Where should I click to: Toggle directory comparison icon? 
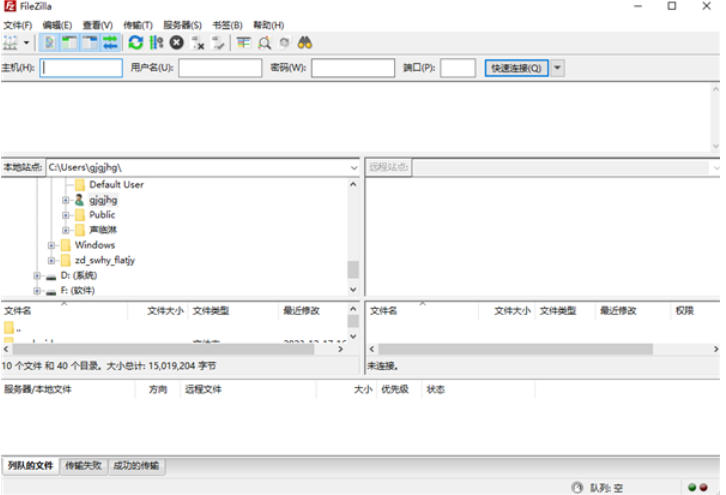tap(264, 43)
